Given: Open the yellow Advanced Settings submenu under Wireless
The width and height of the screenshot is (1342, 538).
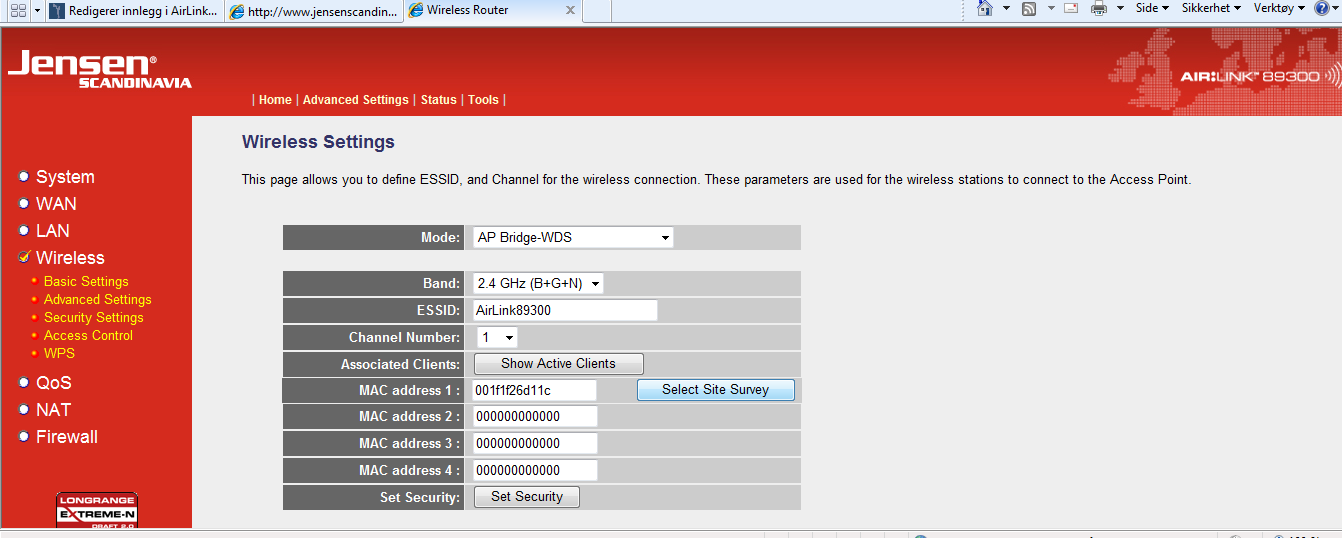Looking at the screenshot, I should click(x=98, y=300).
